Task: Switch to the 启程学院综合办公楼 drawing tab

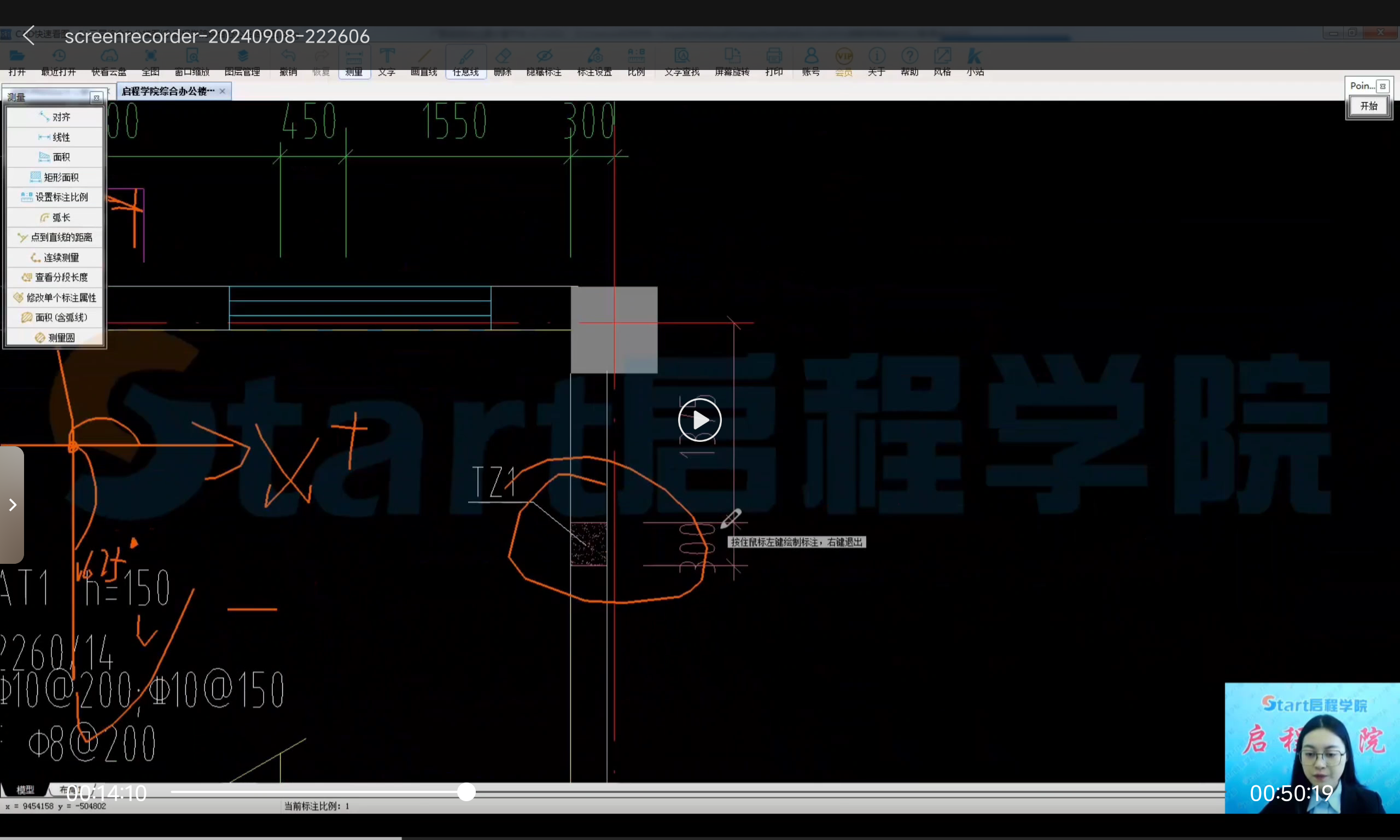Action: pyautogui.click(x=168, y=91)
